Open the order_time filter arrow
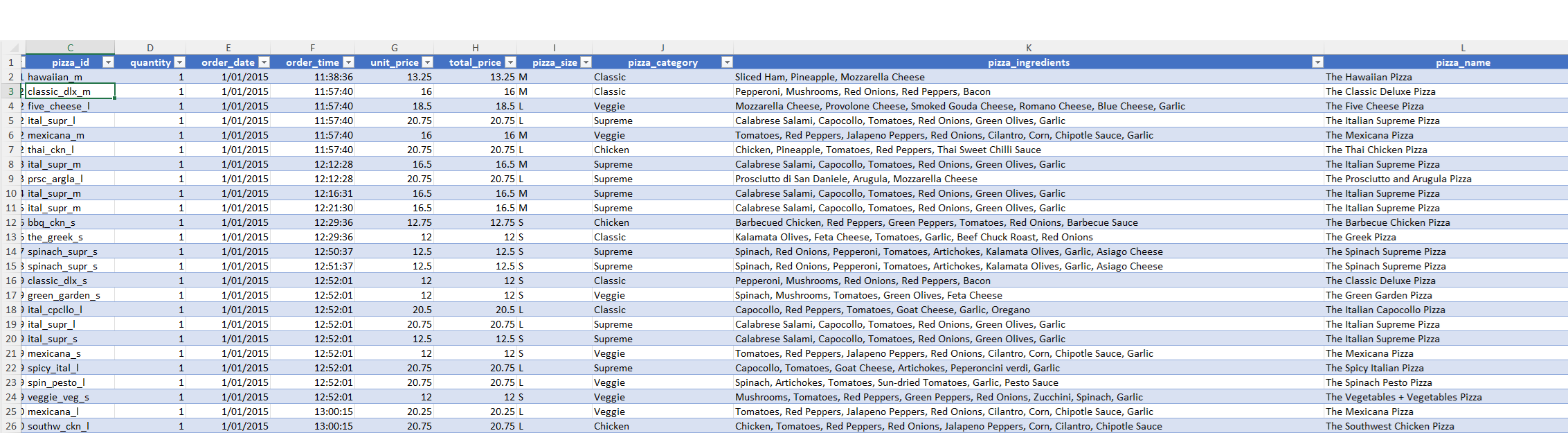Viewport: 1568px width, 433px height. pyautogui.click(x=348, y=62)
